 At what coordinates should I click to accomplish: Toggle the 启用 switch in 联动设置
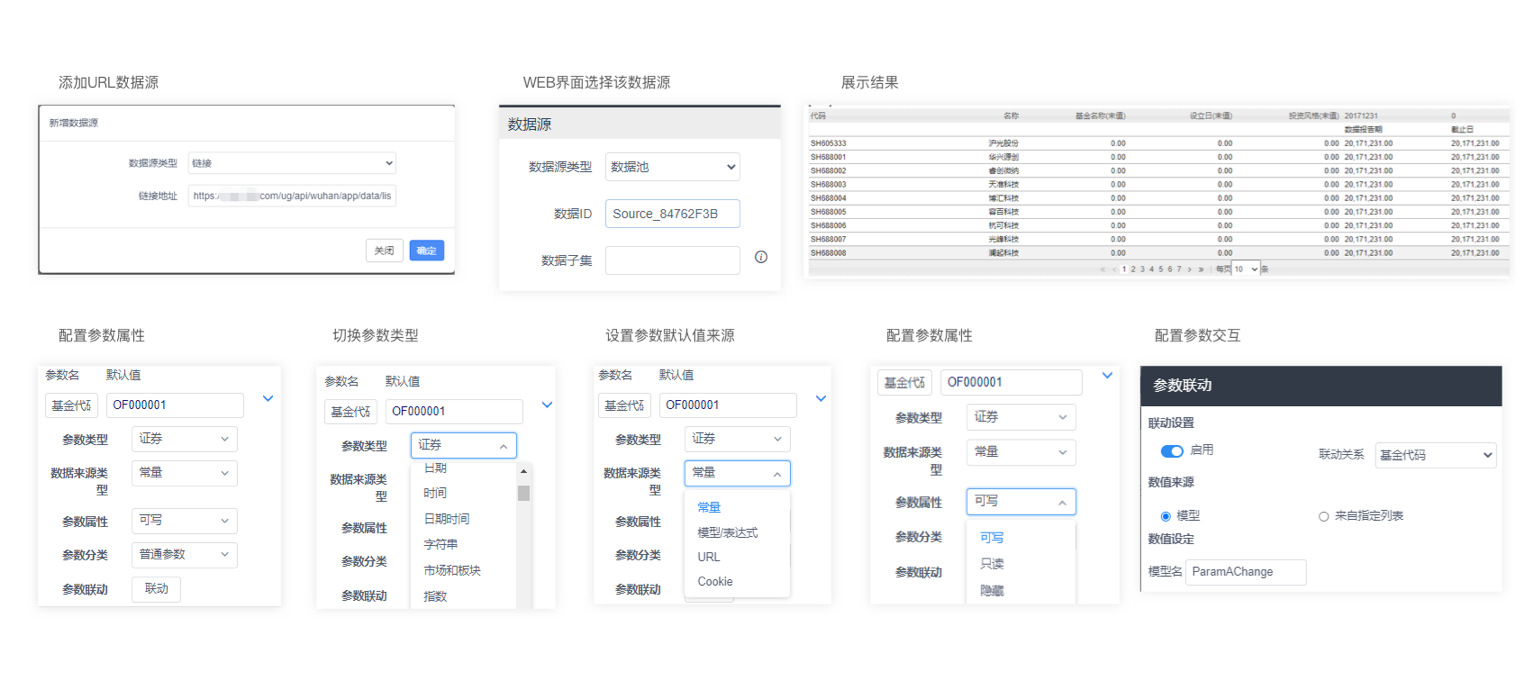1172,451
